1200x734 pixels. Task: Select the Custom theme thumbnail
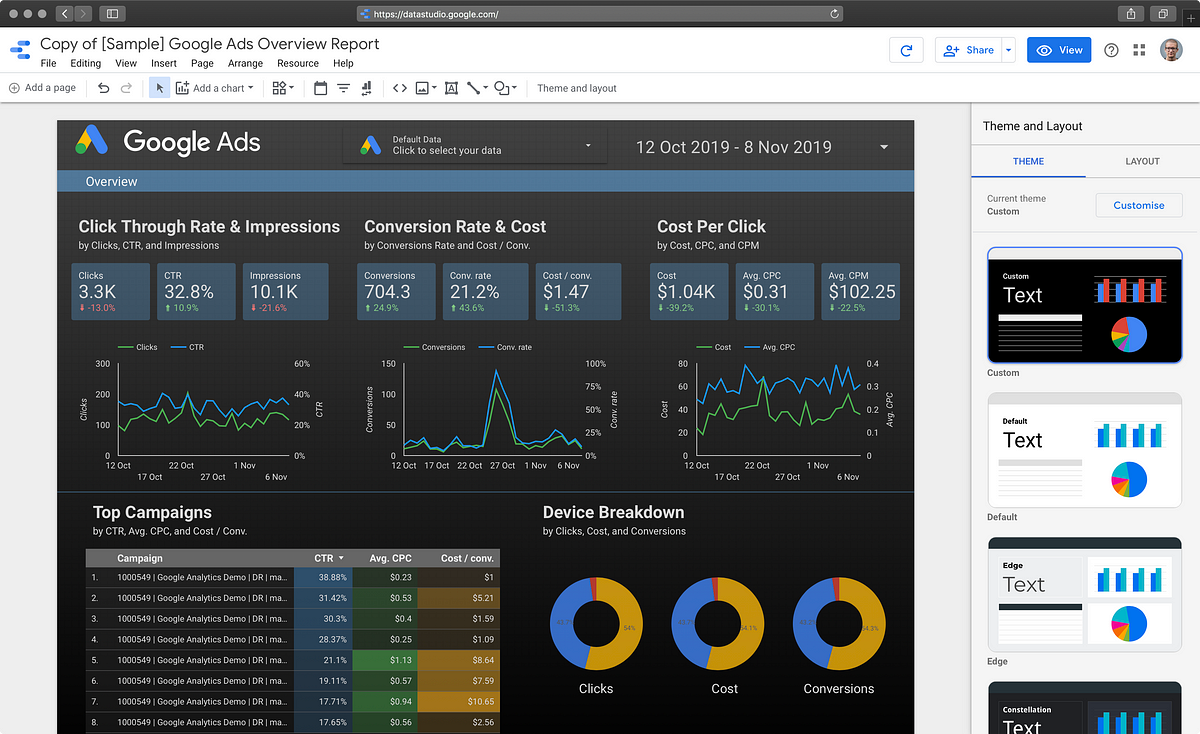pos(1085,304)
